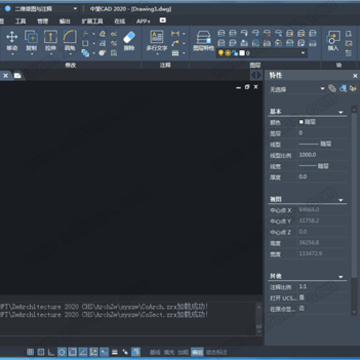Click the video icon after APP+

pyautogui.click(x=162, y=20)
